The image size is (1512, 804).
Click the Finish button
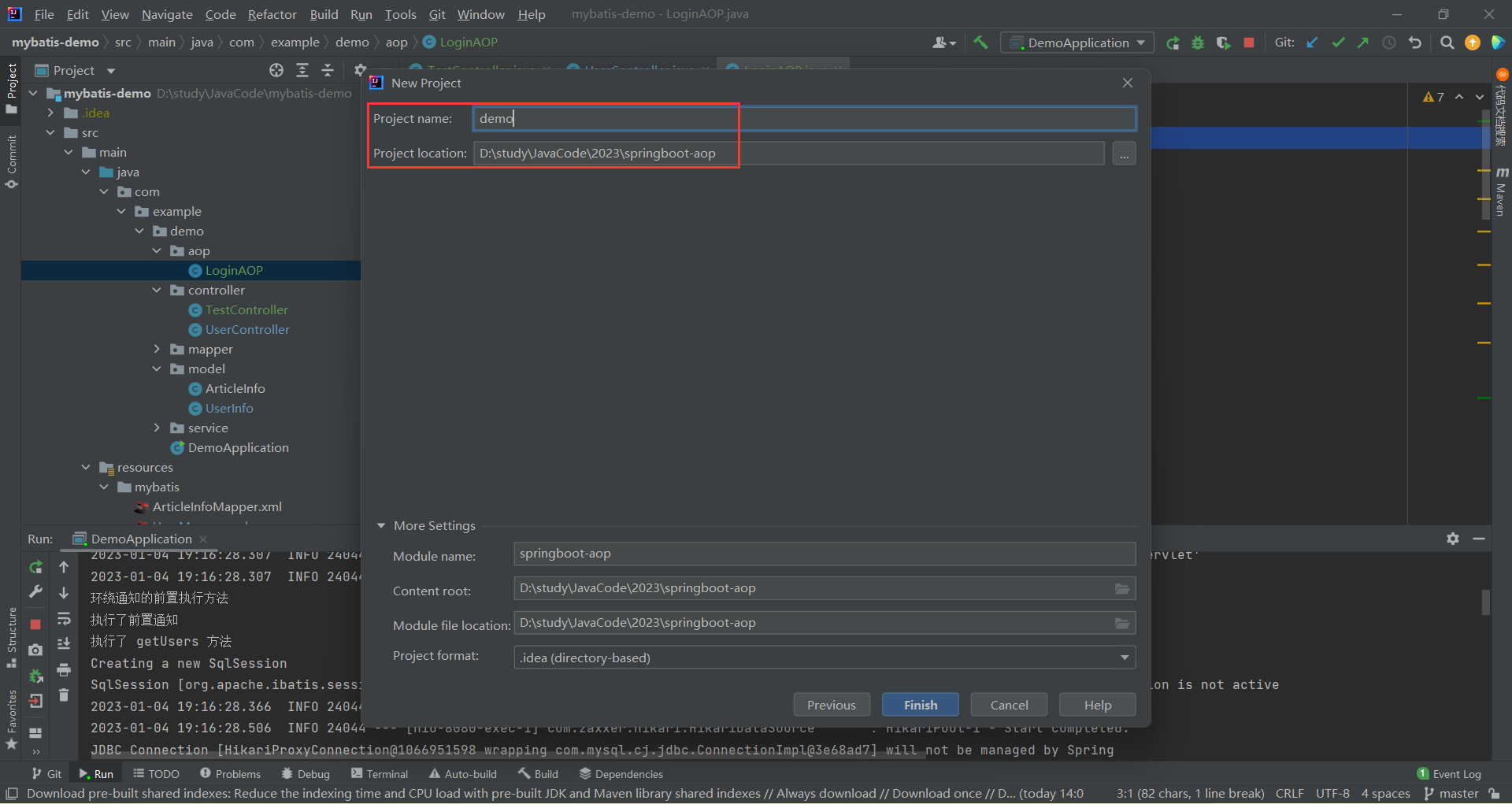point(921,705)
